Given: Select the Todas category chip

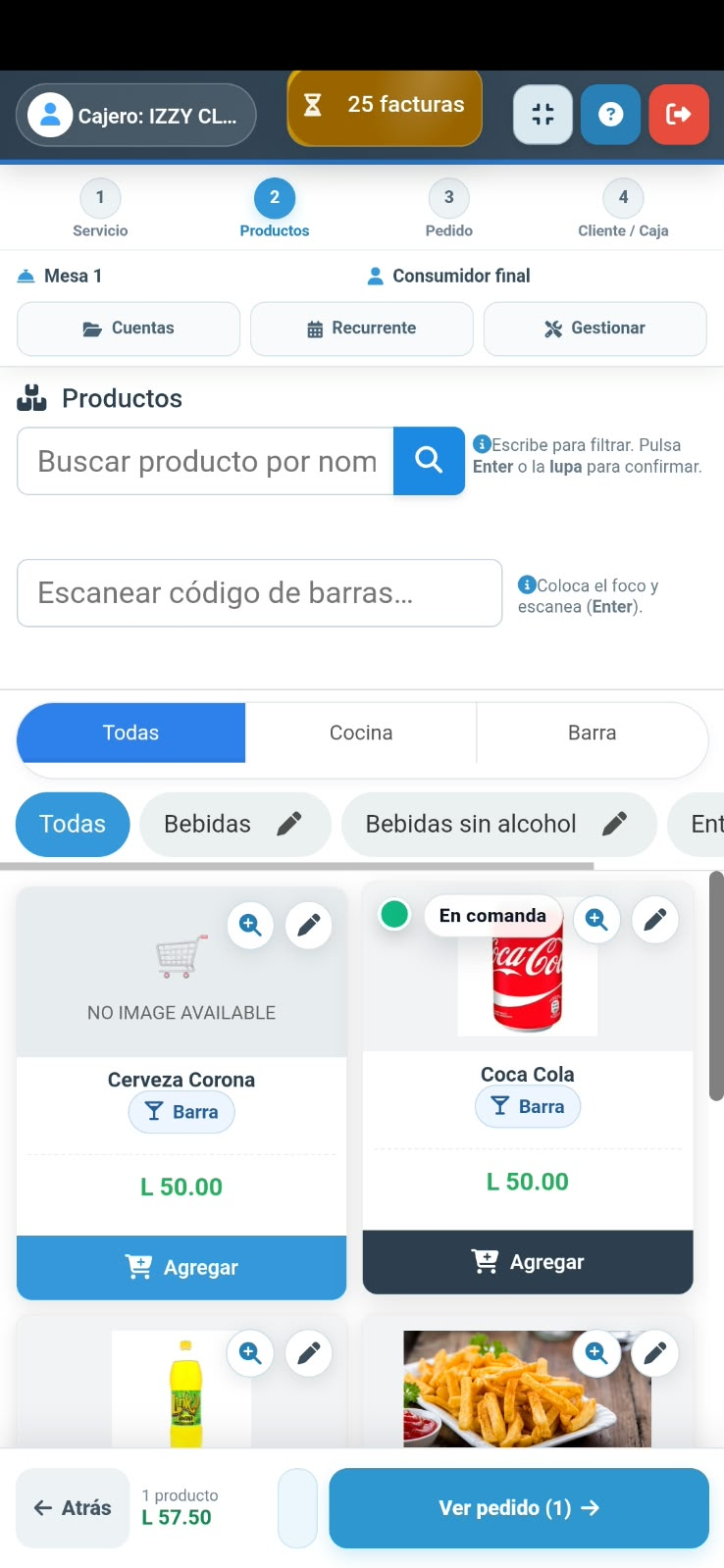Looking at the screenshot, I should coord(73,825).
